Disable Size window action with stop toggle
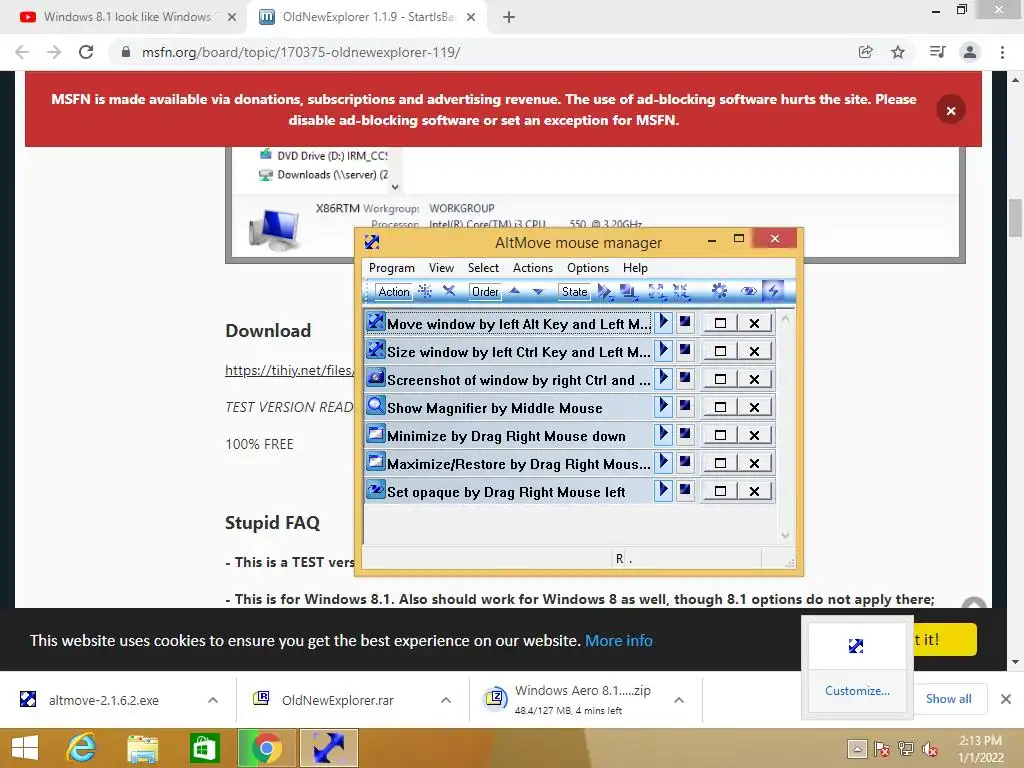The width and height of the screenshot is (1024, 768). [685, 350]
